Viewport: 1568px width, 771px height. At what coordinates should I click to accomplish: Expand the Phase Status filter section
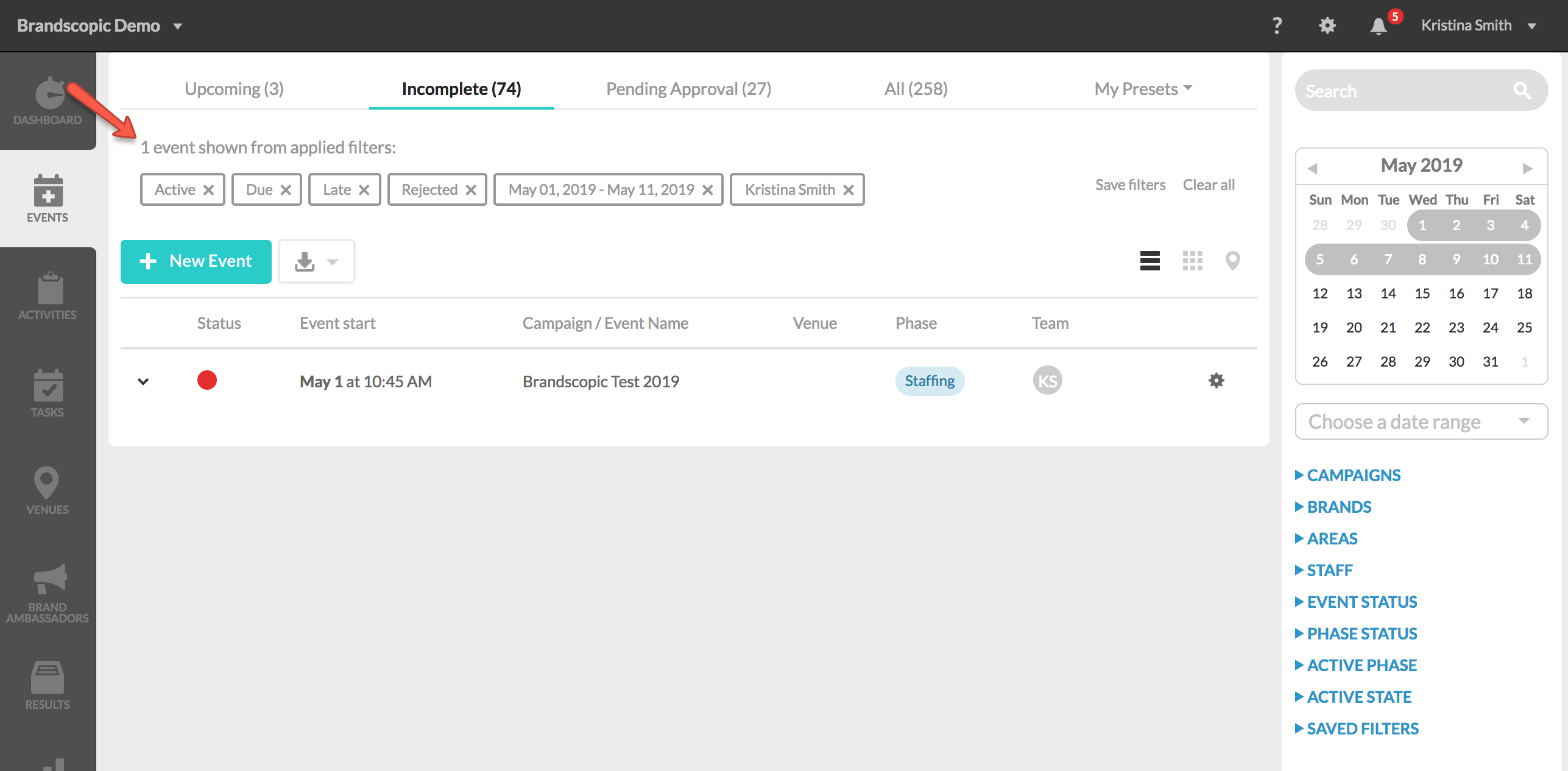coord(1356,633)
